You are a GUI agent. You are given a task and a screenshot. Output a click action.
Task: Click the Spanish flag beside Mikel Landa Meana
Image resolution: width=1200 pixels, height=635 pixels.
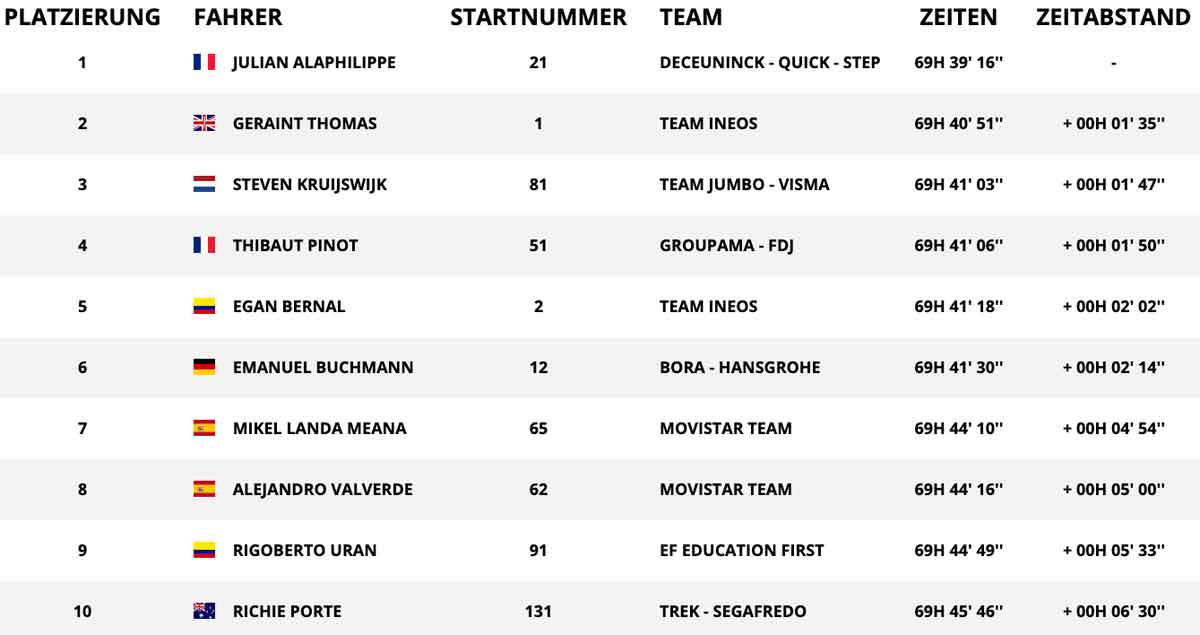point(204,428)
